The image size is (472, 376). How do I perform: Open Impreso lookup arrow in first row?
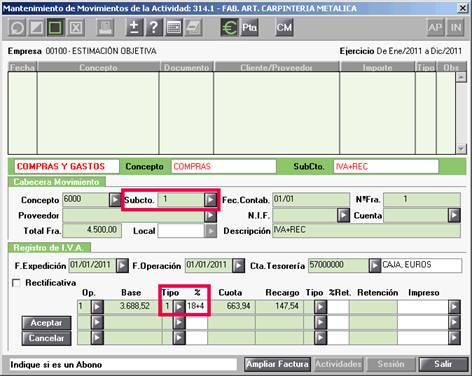[x=454, y=307]
